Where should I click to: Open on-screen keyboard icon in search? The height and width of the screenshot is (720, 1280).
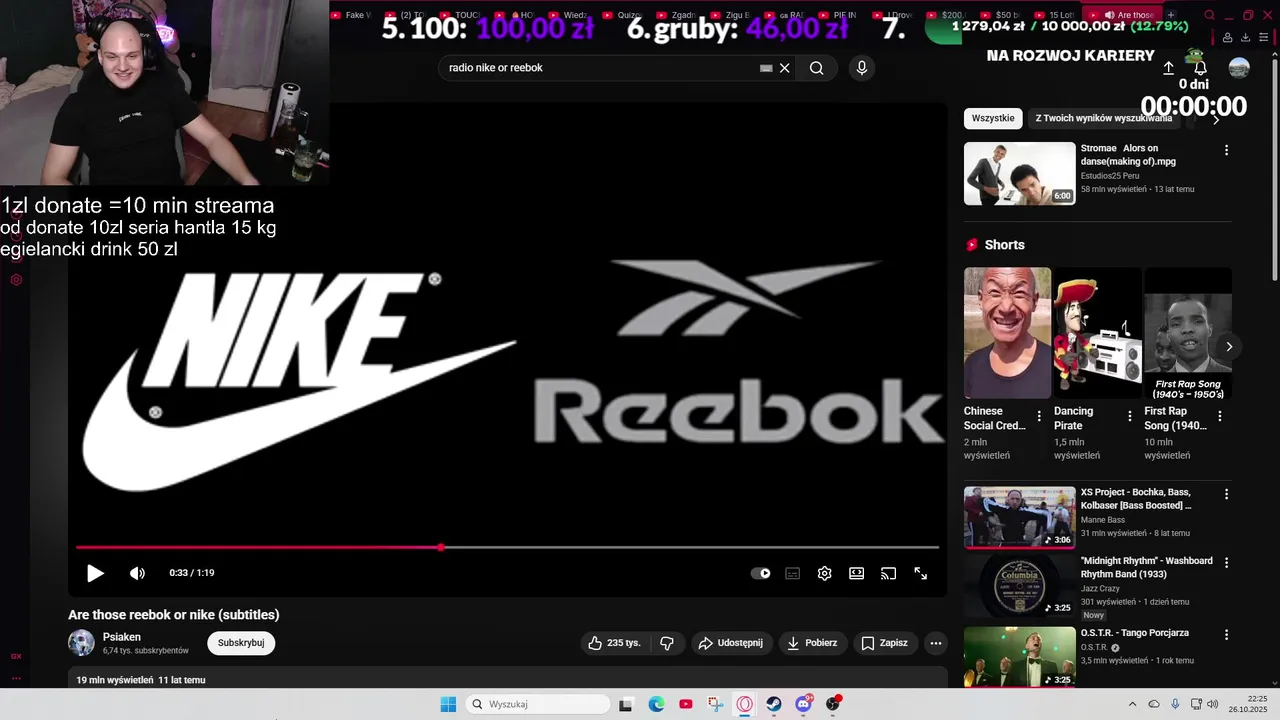tap(766, 68)
